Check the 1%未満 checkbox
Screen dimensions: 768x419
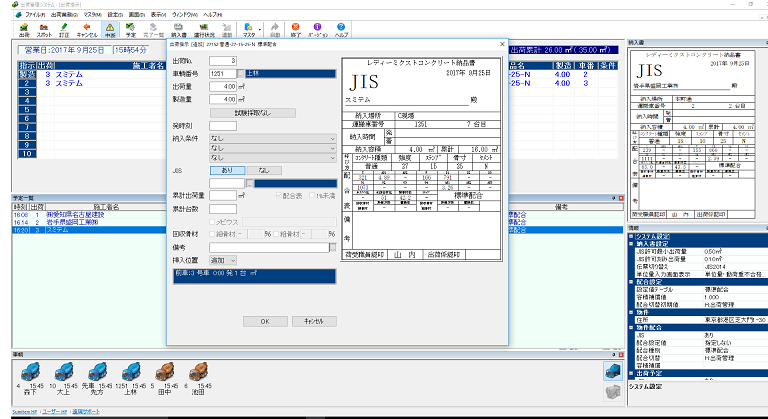point(312,196)
